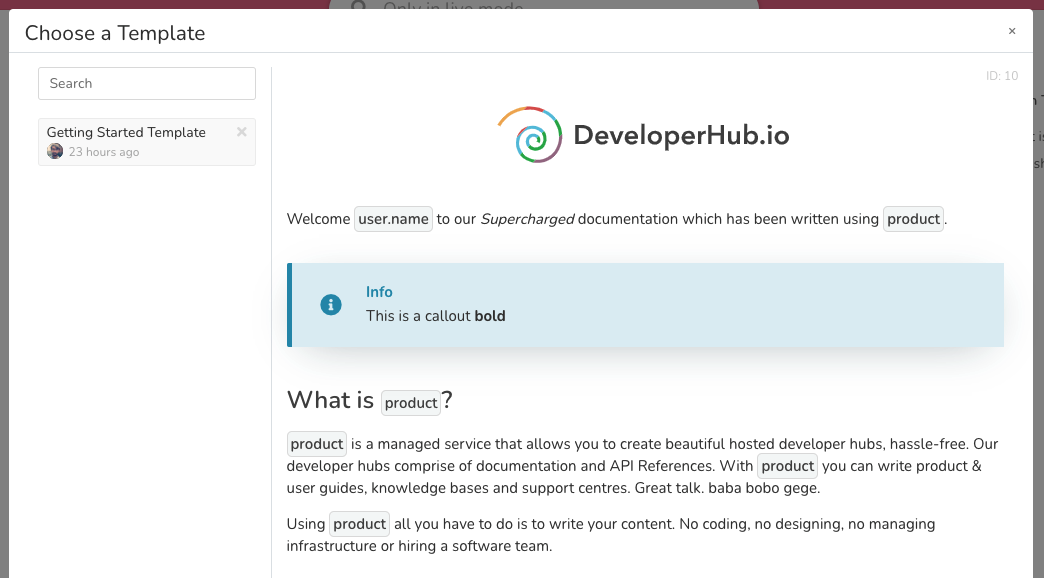Click the product chip in the What is heading
Image resolution: width=1044 pixels, height=578 pixels.
pos(411,403)
